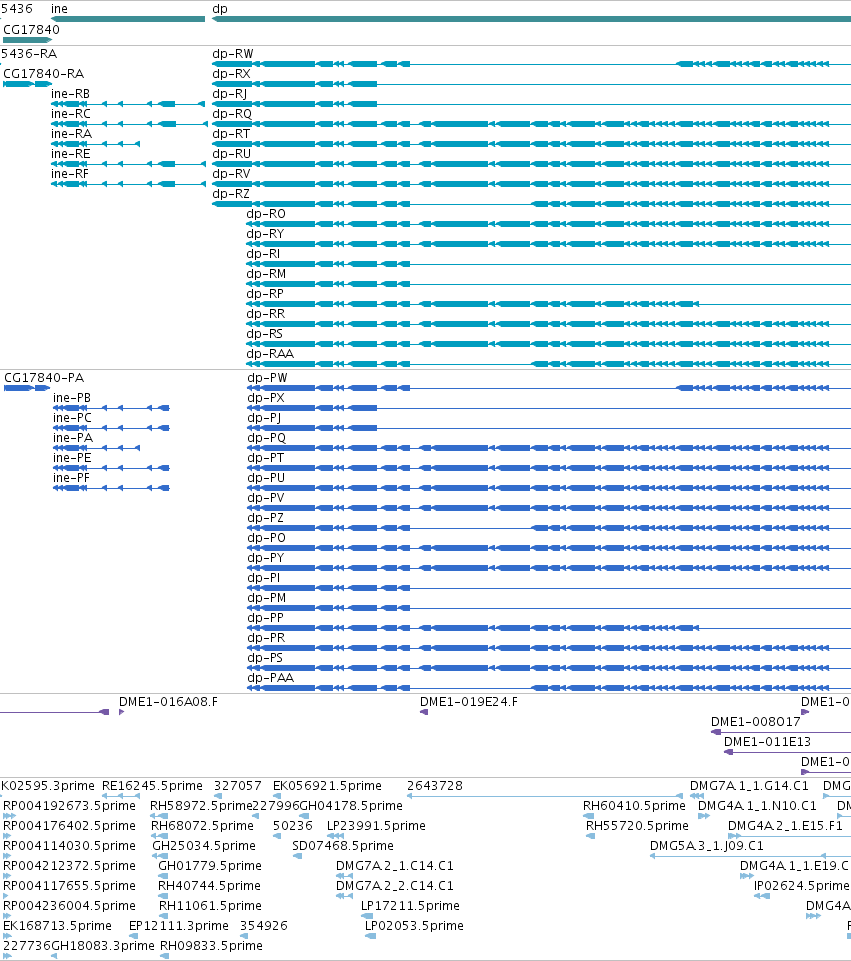This screenshot has height=961, width=851.
Task: Choose transcript dp-RI
Action: (x=263, y=254)
